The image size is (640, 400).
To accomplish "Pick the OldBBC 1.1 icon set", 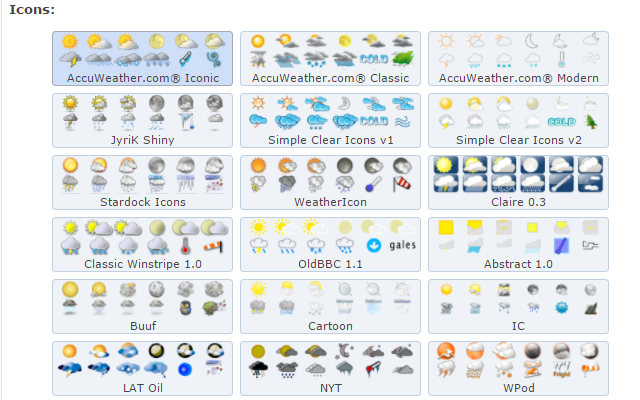I will click(330, 244).
